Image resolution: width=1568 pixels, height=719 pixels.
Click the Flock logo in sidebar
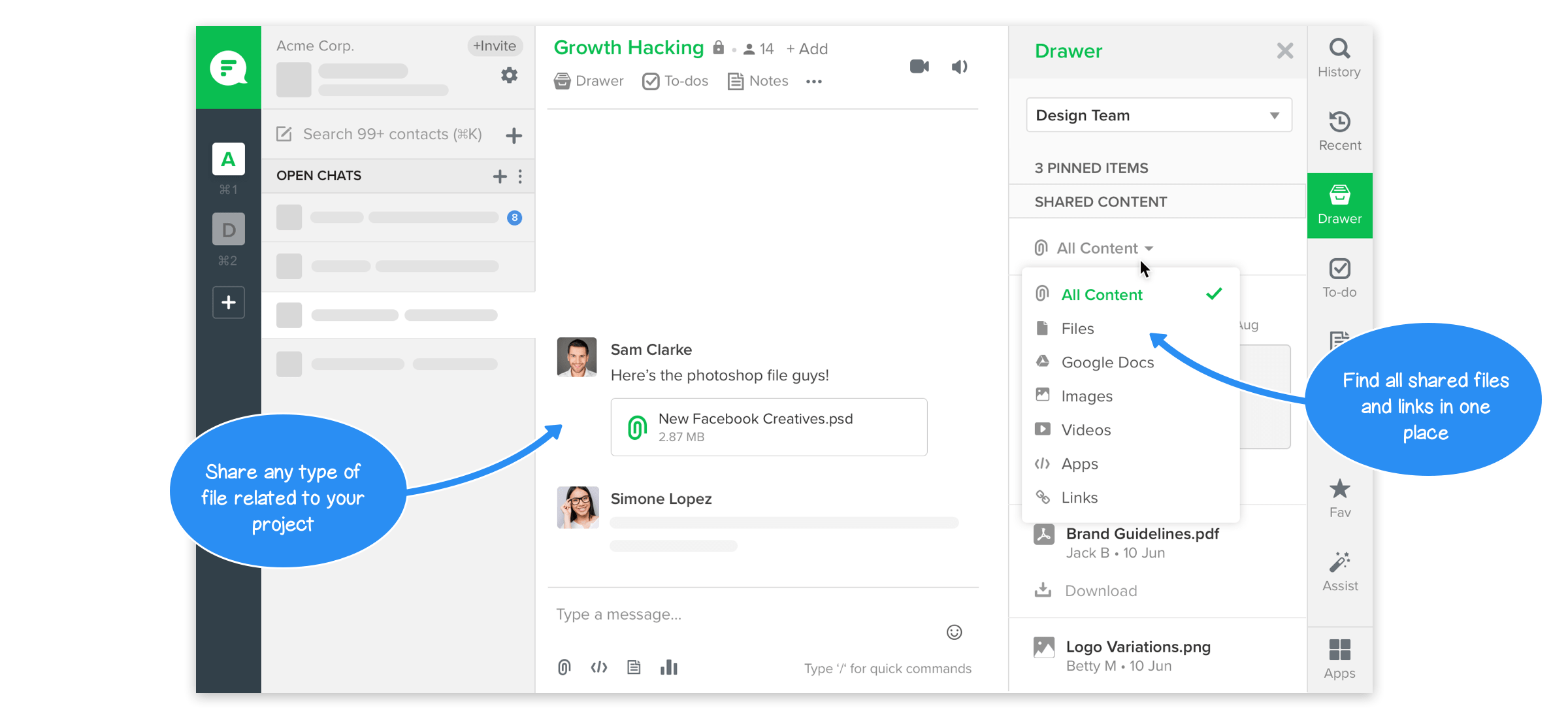tap(229, 68)
